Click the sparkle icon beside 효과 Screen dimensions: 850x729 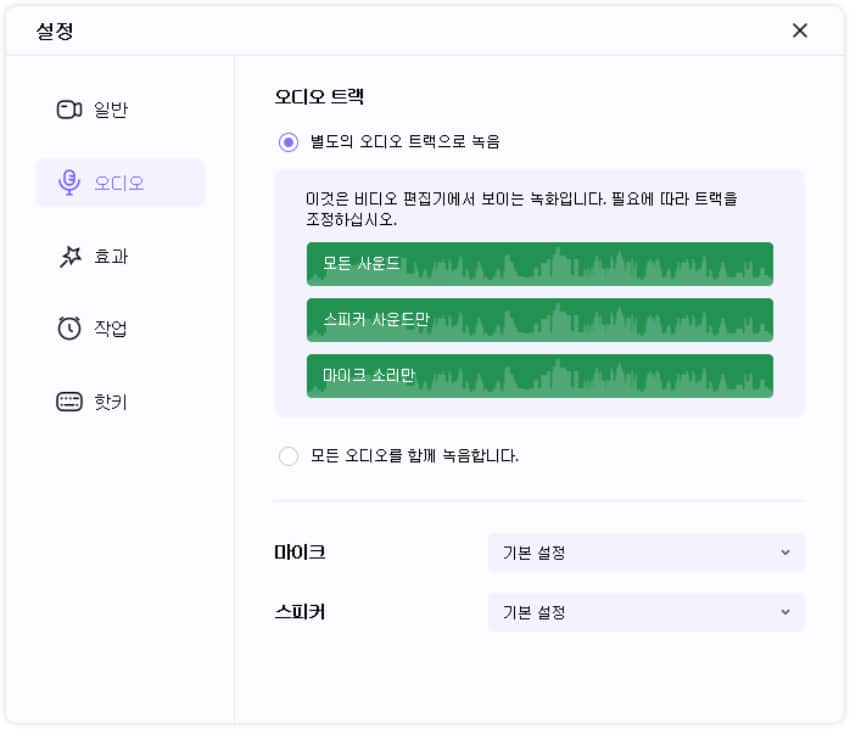coord(69,257)
